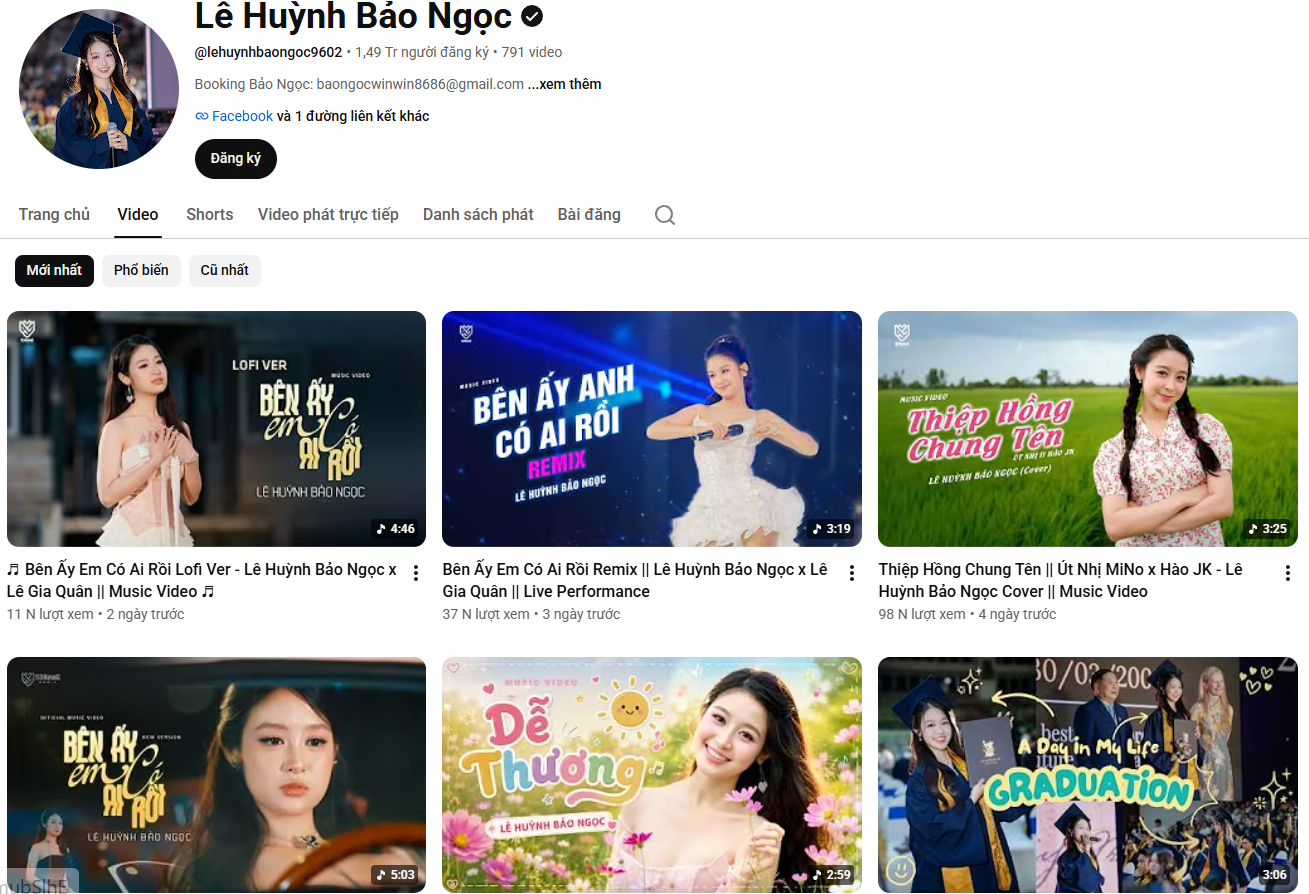Click the 2:59 duration badge
Viewport: 1309px width, 894px height.
(x=832, y=874)
